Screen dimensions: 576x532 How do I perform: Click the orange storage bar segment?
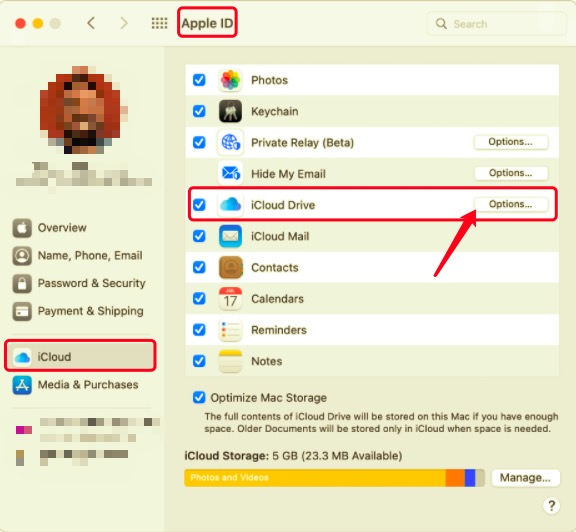[x=455, y=478]
